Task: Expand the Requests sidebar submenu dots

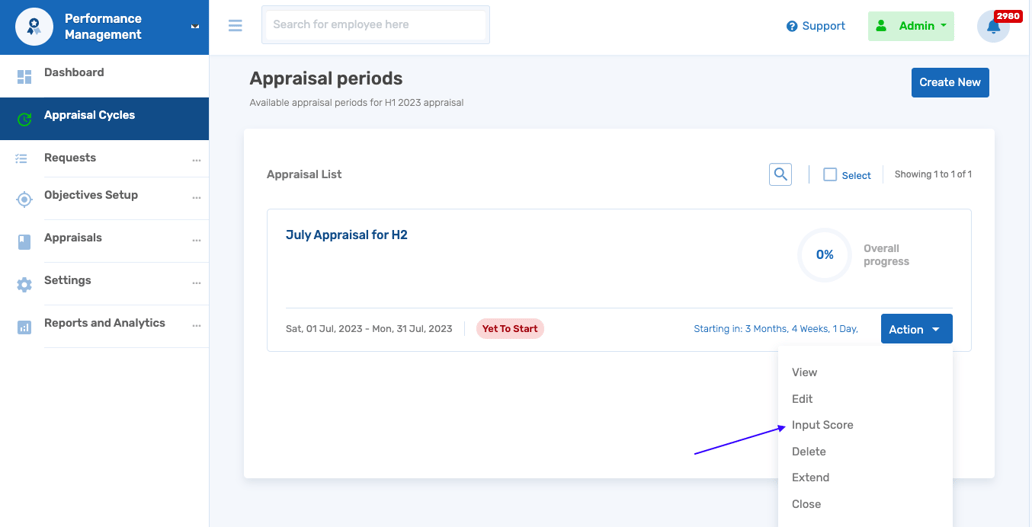Action: click(196, 159)
